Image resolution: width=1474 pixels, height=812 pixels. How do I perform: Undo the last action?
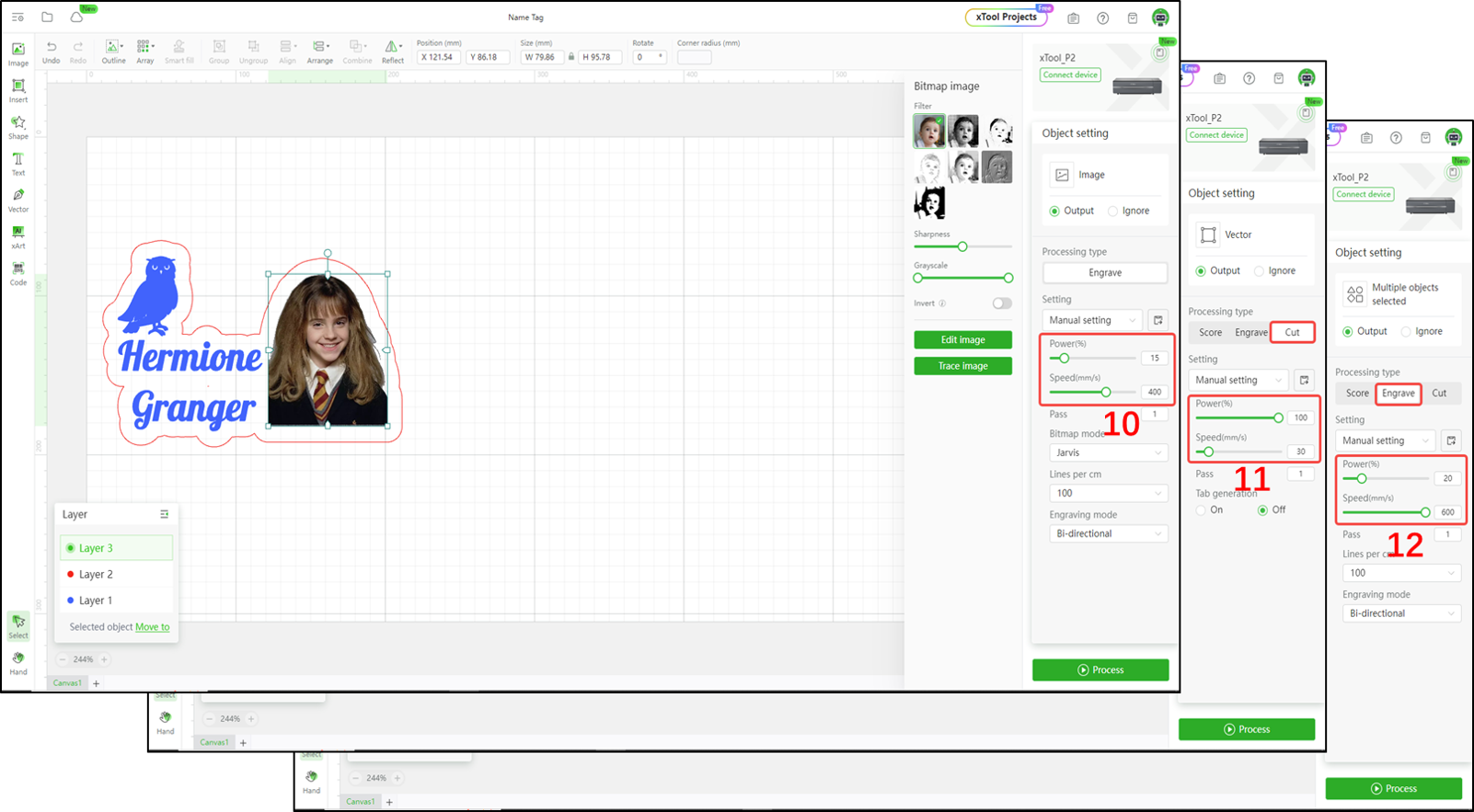[52, 51]
